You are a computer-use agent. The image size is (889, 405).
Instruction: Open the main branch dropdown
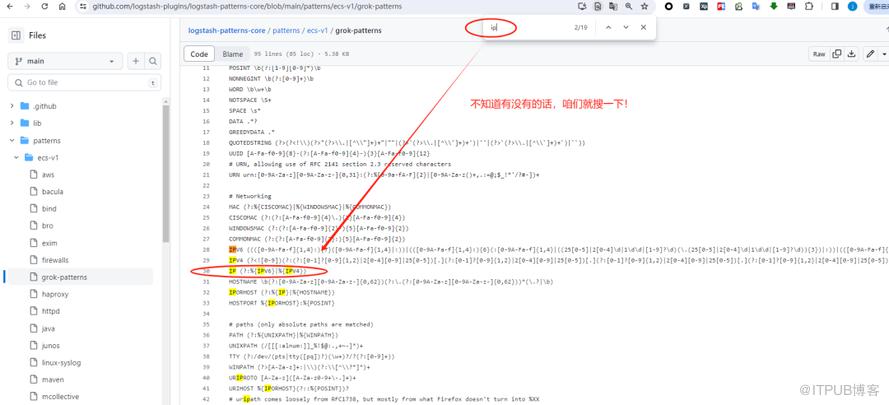point(65,61)
